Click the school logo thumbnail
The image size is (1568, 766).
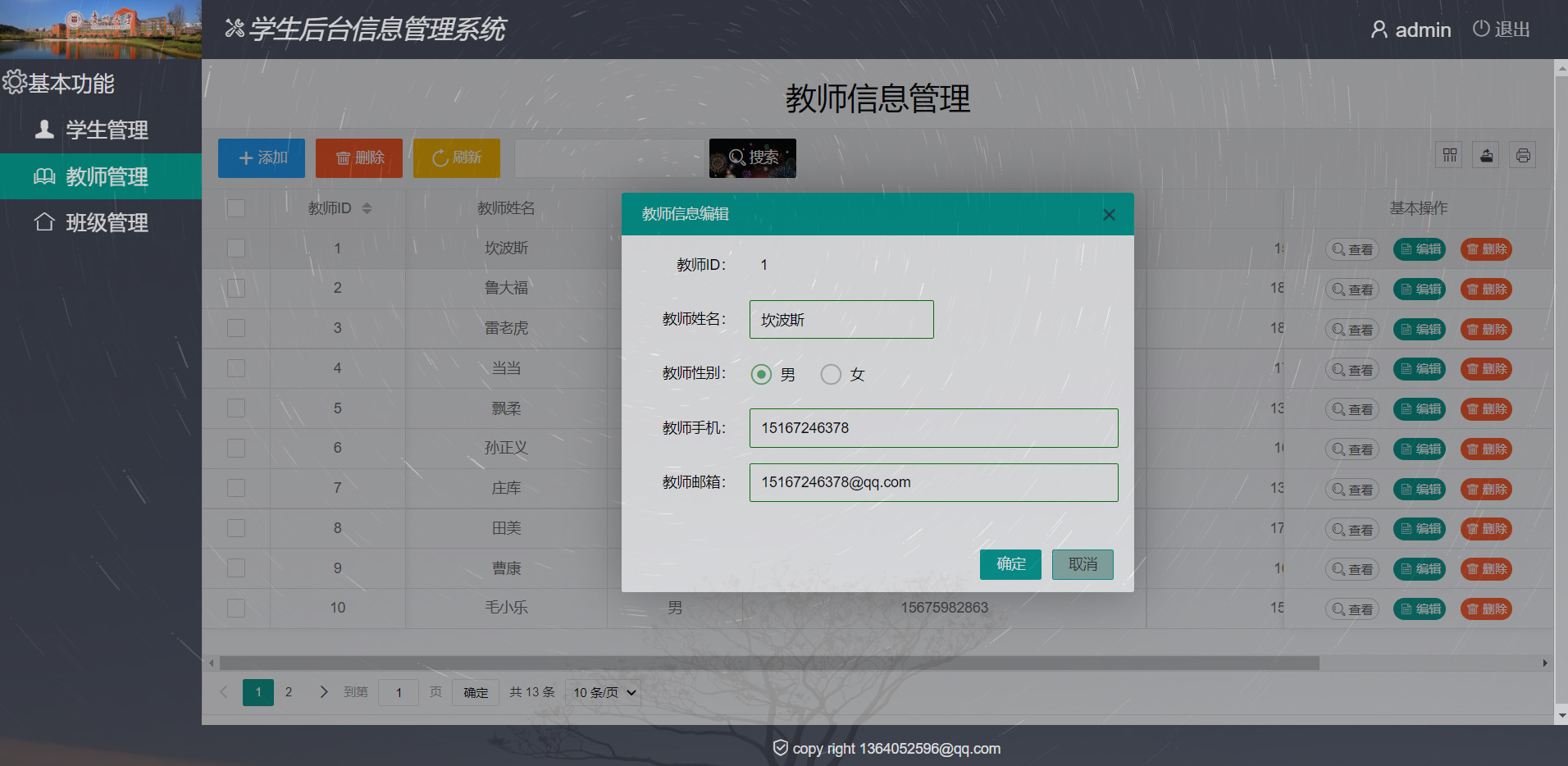click(101, 30)
